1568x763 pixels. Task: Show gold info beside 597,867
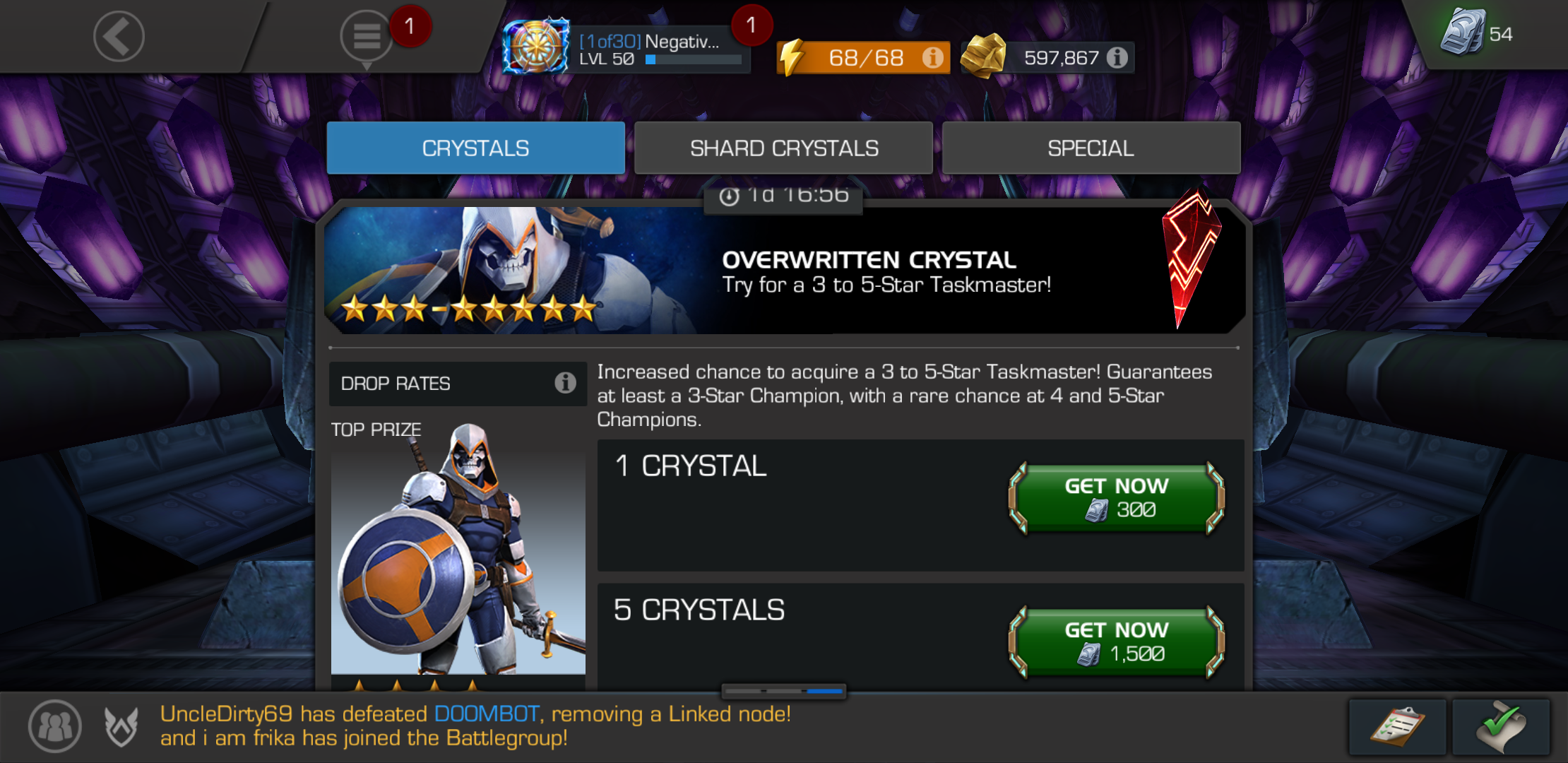1117,57
